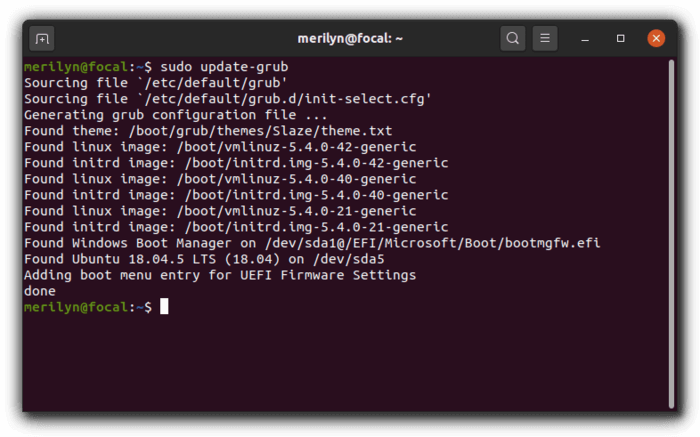Click the vmlinuz-5.4.0-42-generic line
This screenshot has width=700, height=437.
point(220,147)
